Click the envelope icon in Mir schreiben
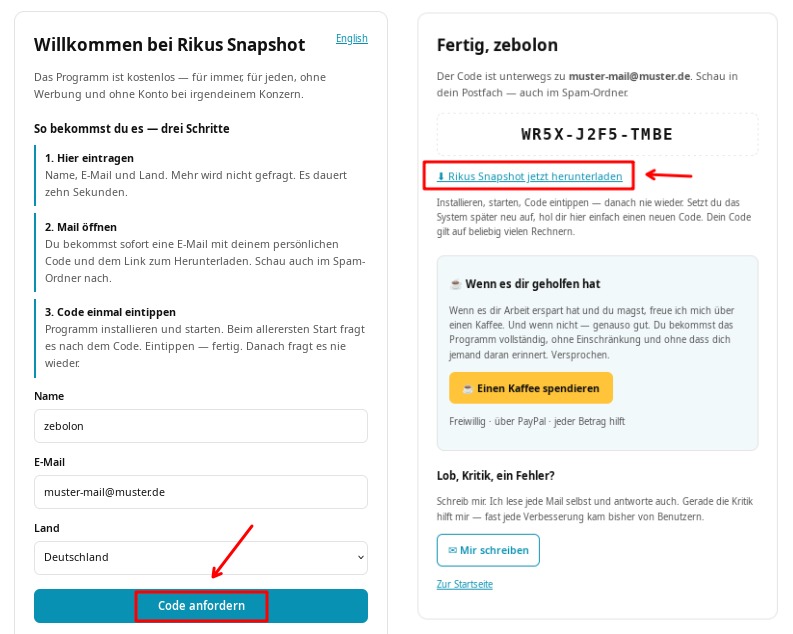 pyautogui.click(x=453, y=550)
